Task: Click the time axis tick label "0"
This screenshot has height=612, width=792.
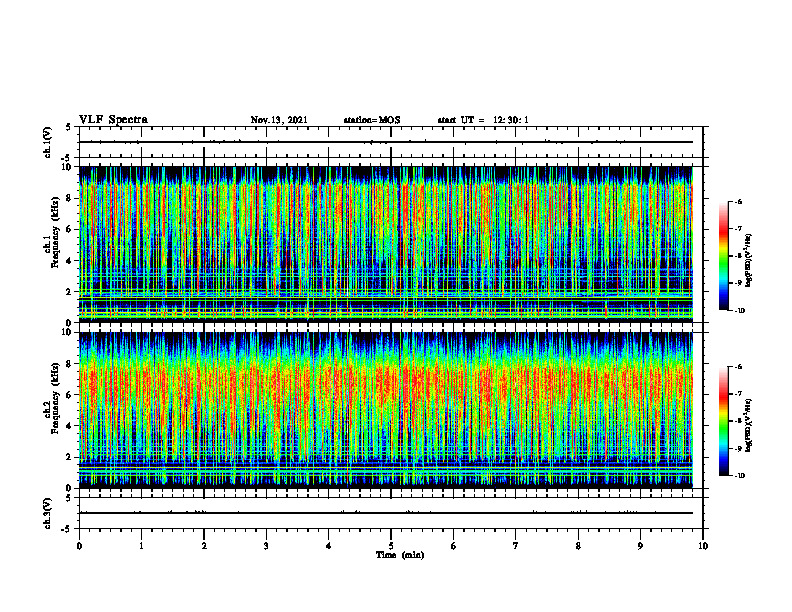Action: 79,546
